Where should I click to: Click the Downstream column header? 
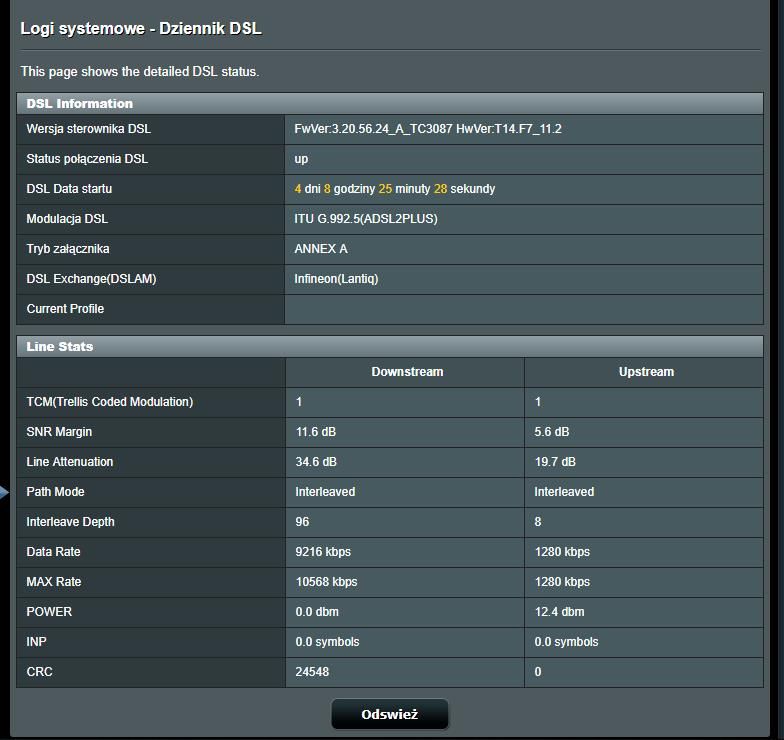(407, 372)
